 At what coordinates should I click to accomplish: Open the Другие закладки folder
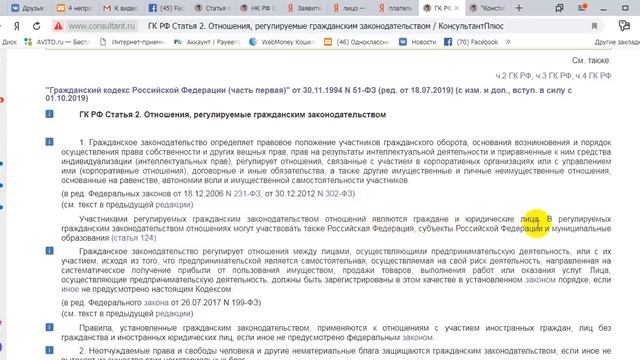(x=616, y=42)
